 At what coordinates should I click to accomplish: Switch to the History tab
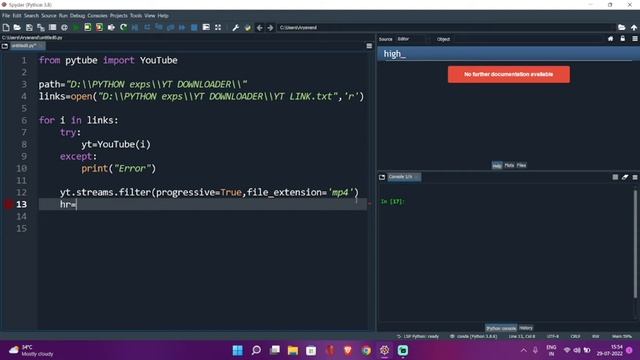click(526, 328)
